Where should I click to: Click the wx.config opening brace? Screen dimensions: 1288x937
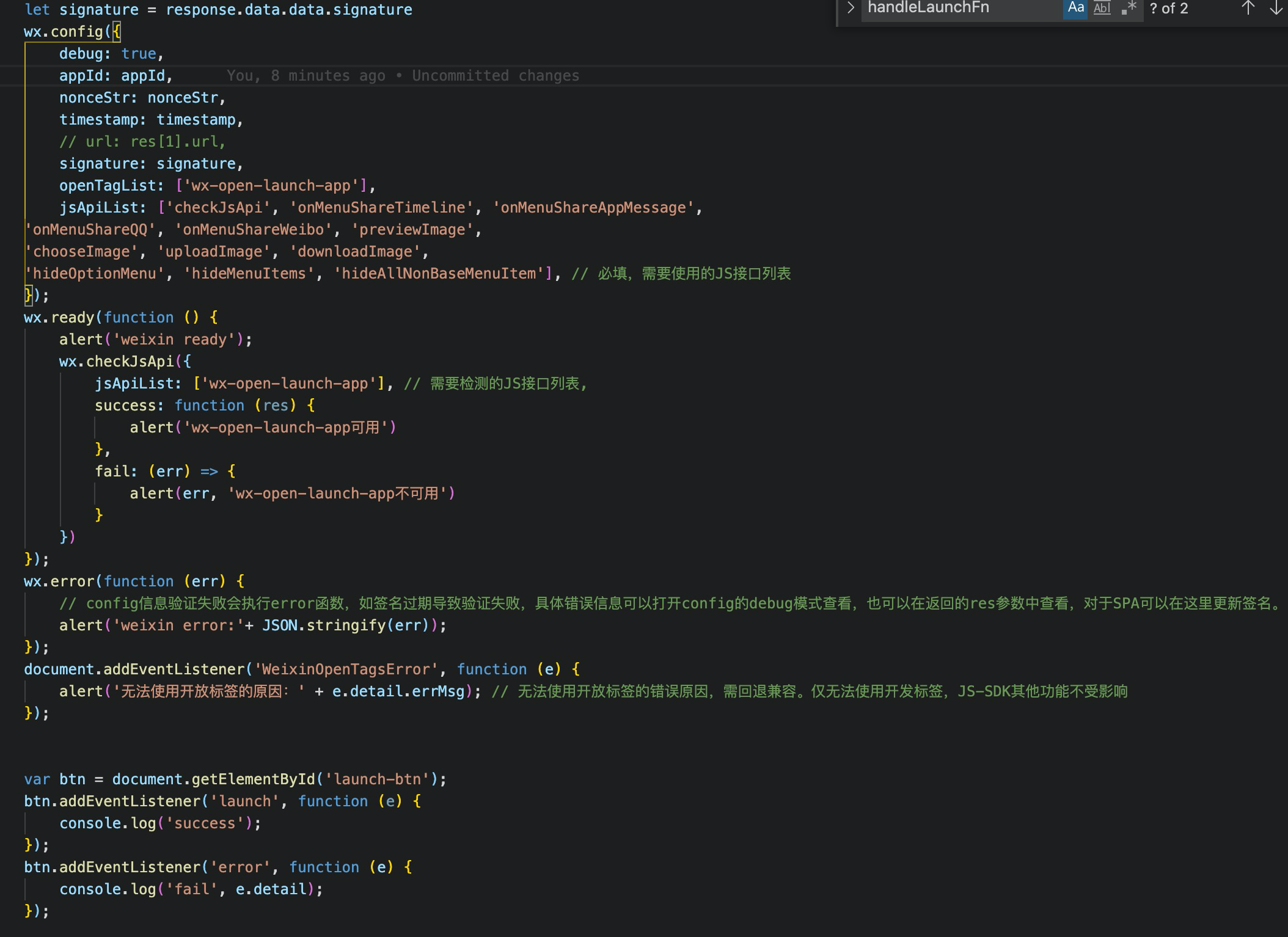(116, 32)
